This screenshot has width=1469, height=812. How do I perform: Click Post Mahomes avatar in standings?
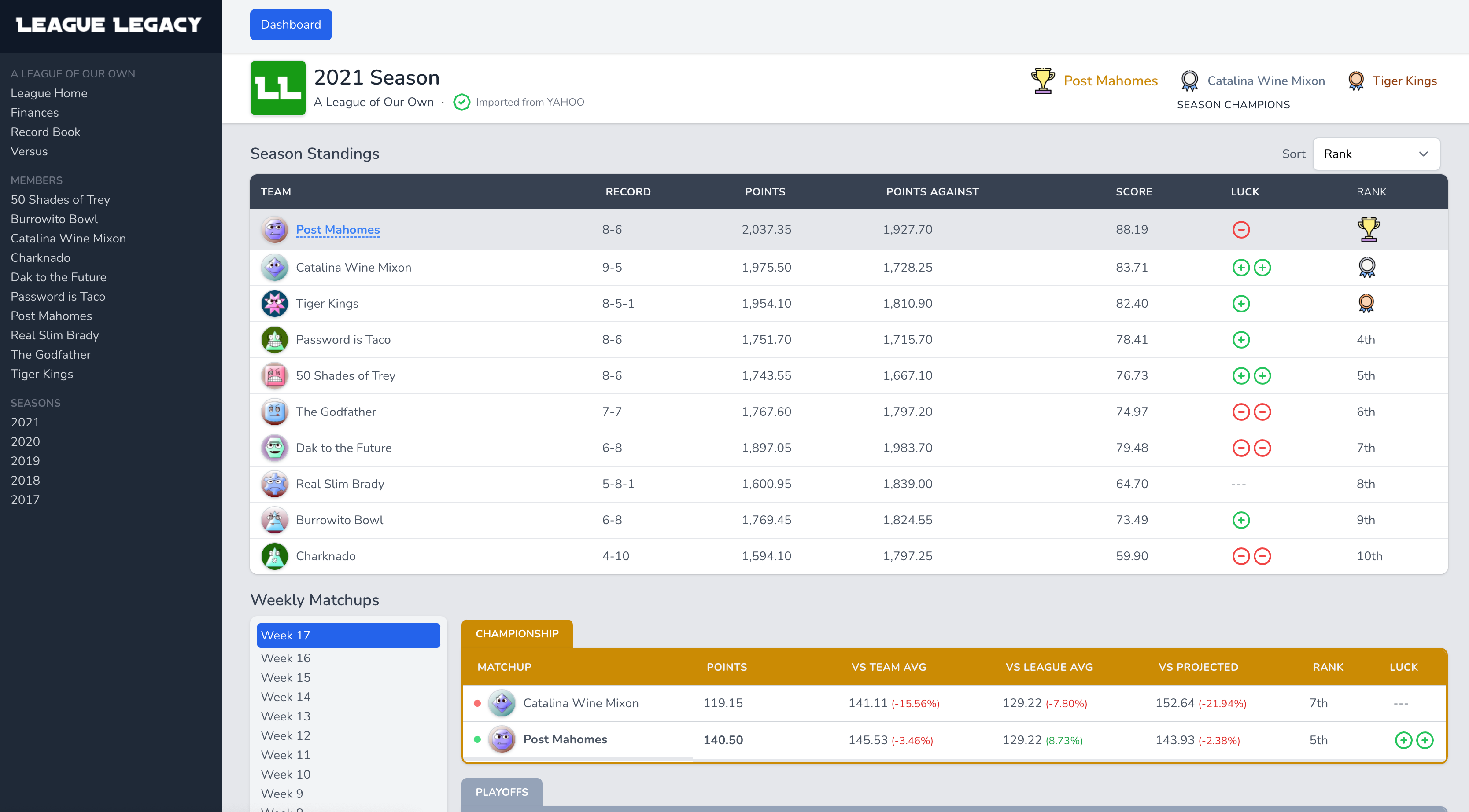point(275,230)
